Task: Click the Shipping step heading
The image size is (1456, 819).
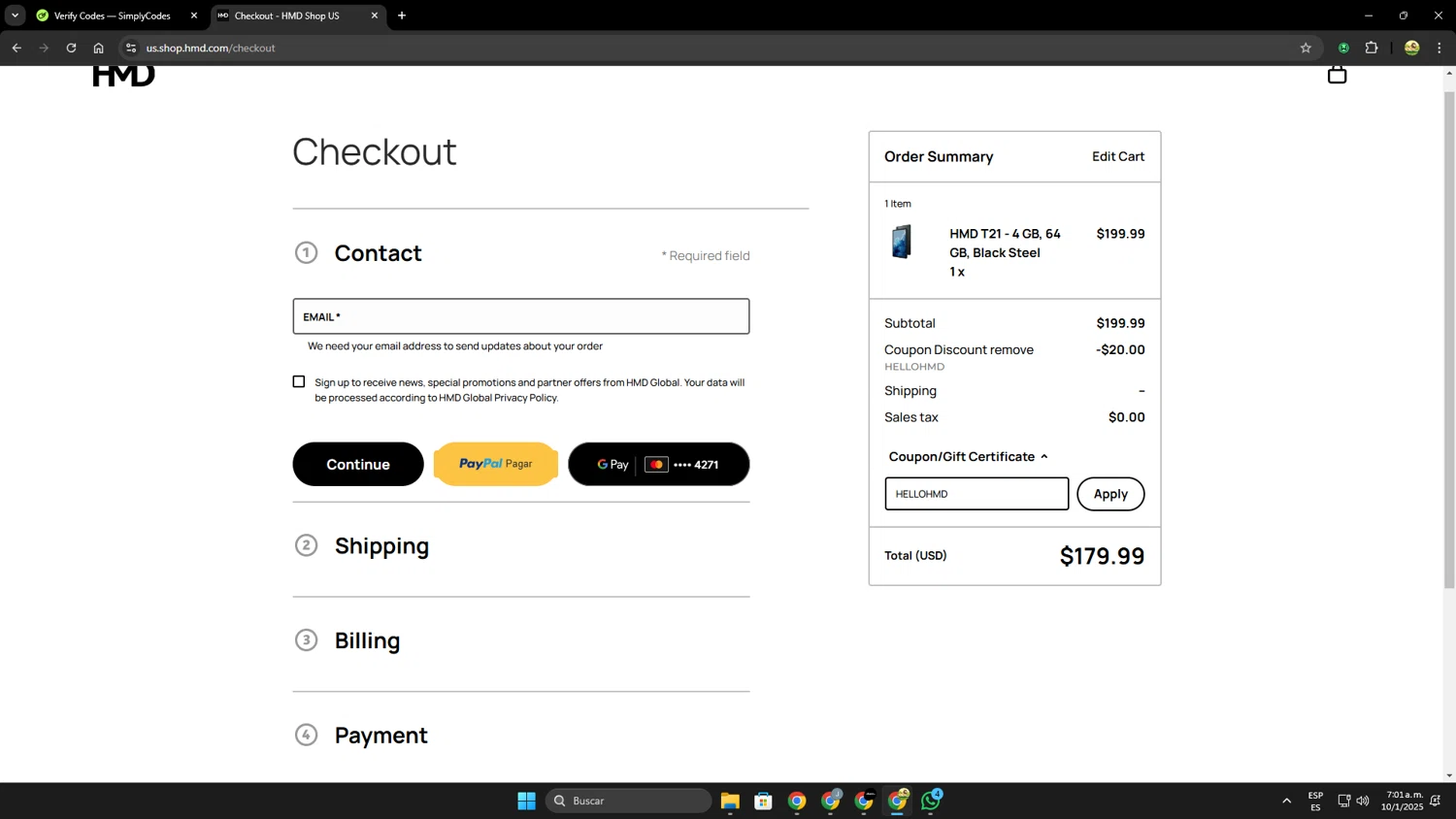Action: coord(381,545)
